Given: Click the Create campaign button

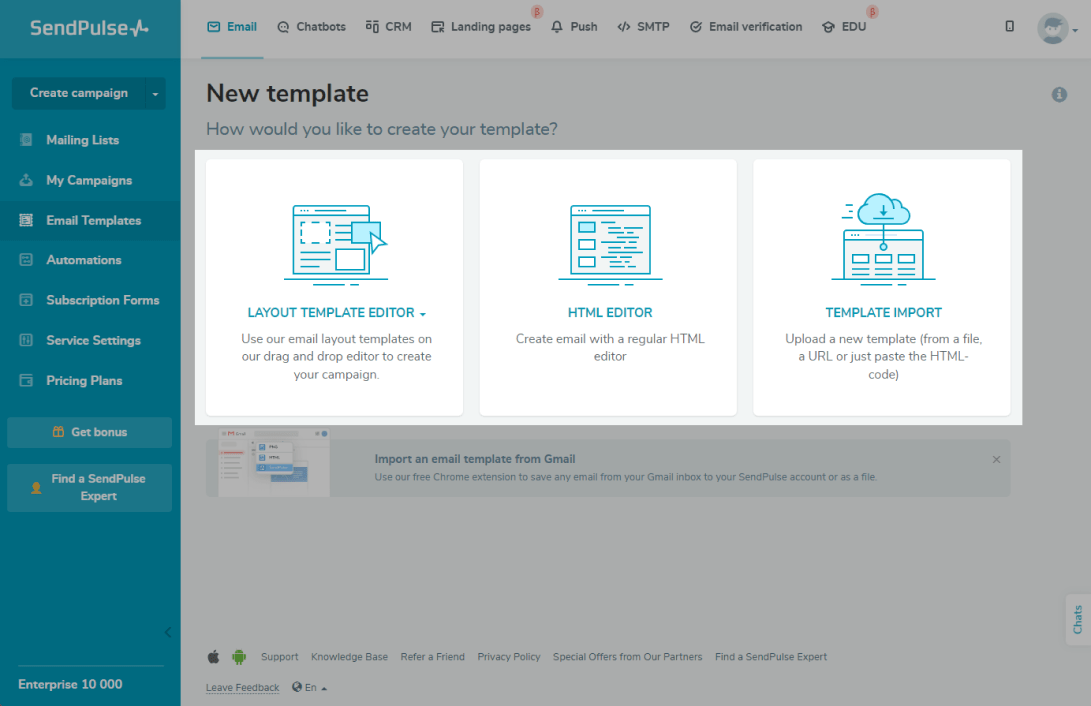Looking at the screenshot, I should point(79,93).
